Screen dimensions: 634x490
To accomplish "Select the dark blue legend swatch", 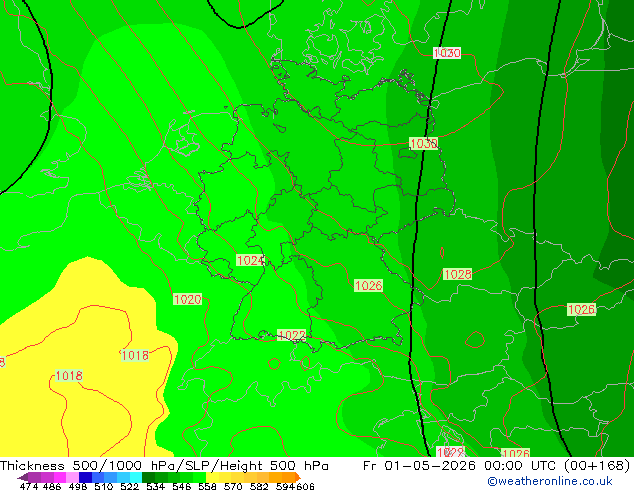I will (85, 477).
